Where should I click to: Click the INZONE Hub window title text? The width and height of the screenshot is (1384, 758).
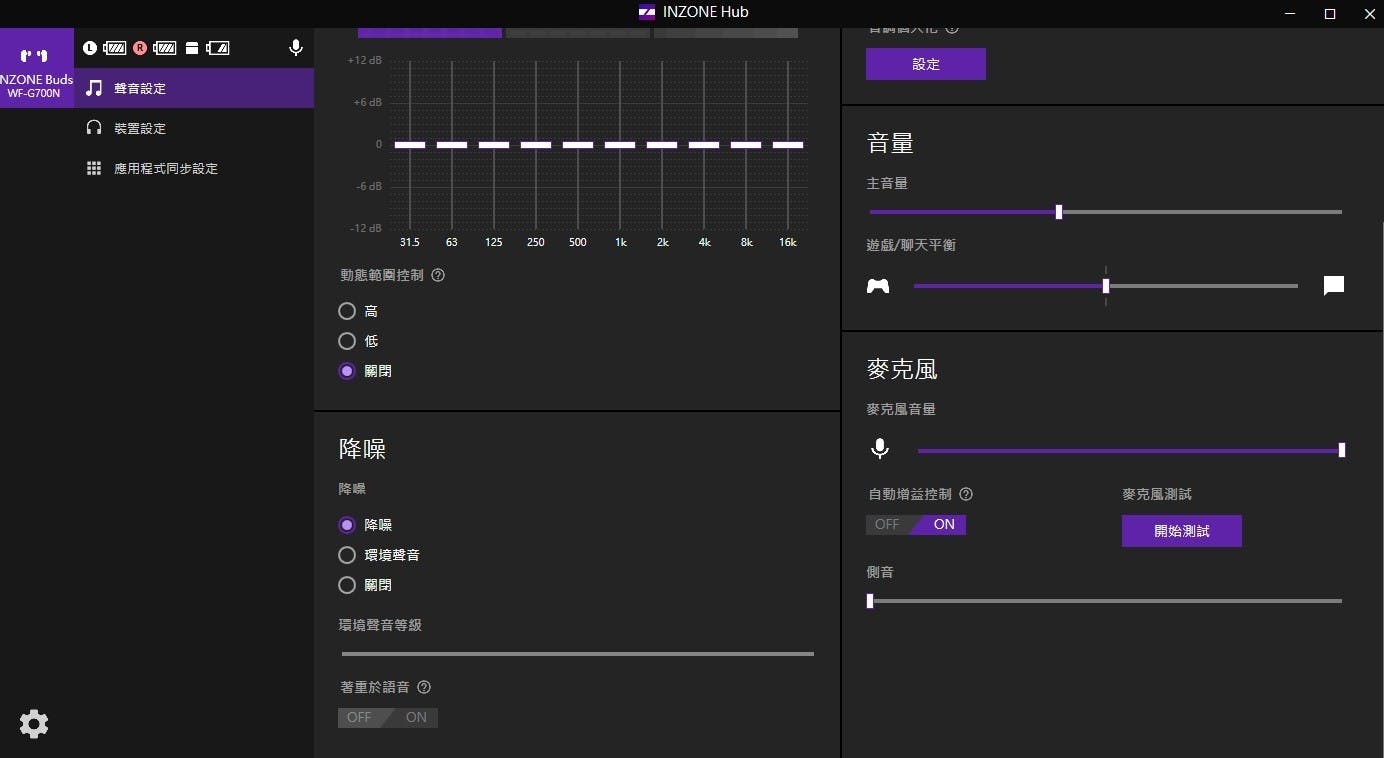pyautogui.click(x=706, y=13)
